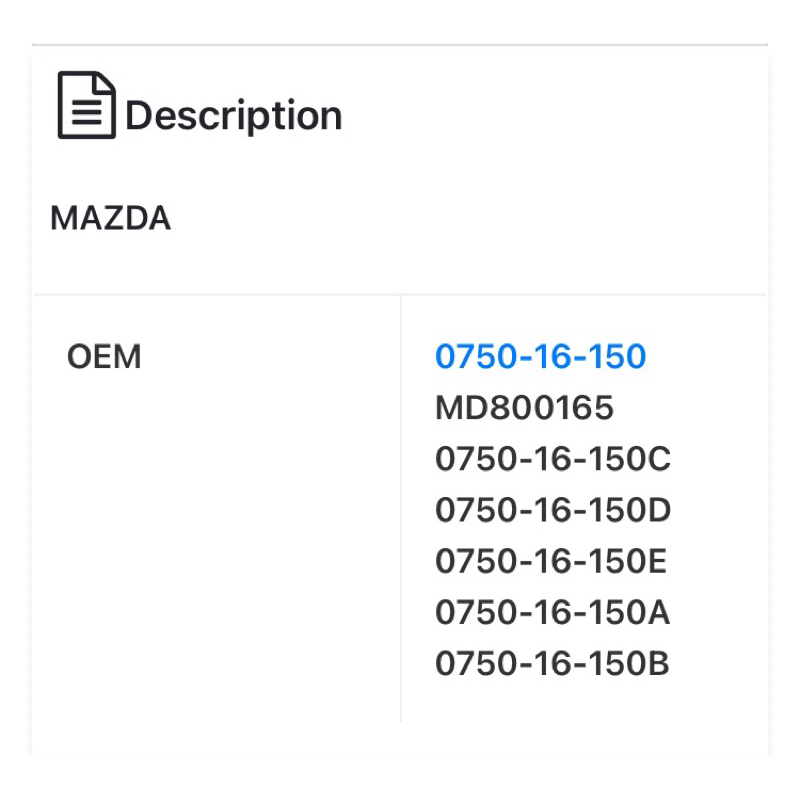Click the OEM row label
The image size is (800, 800).
104,356
